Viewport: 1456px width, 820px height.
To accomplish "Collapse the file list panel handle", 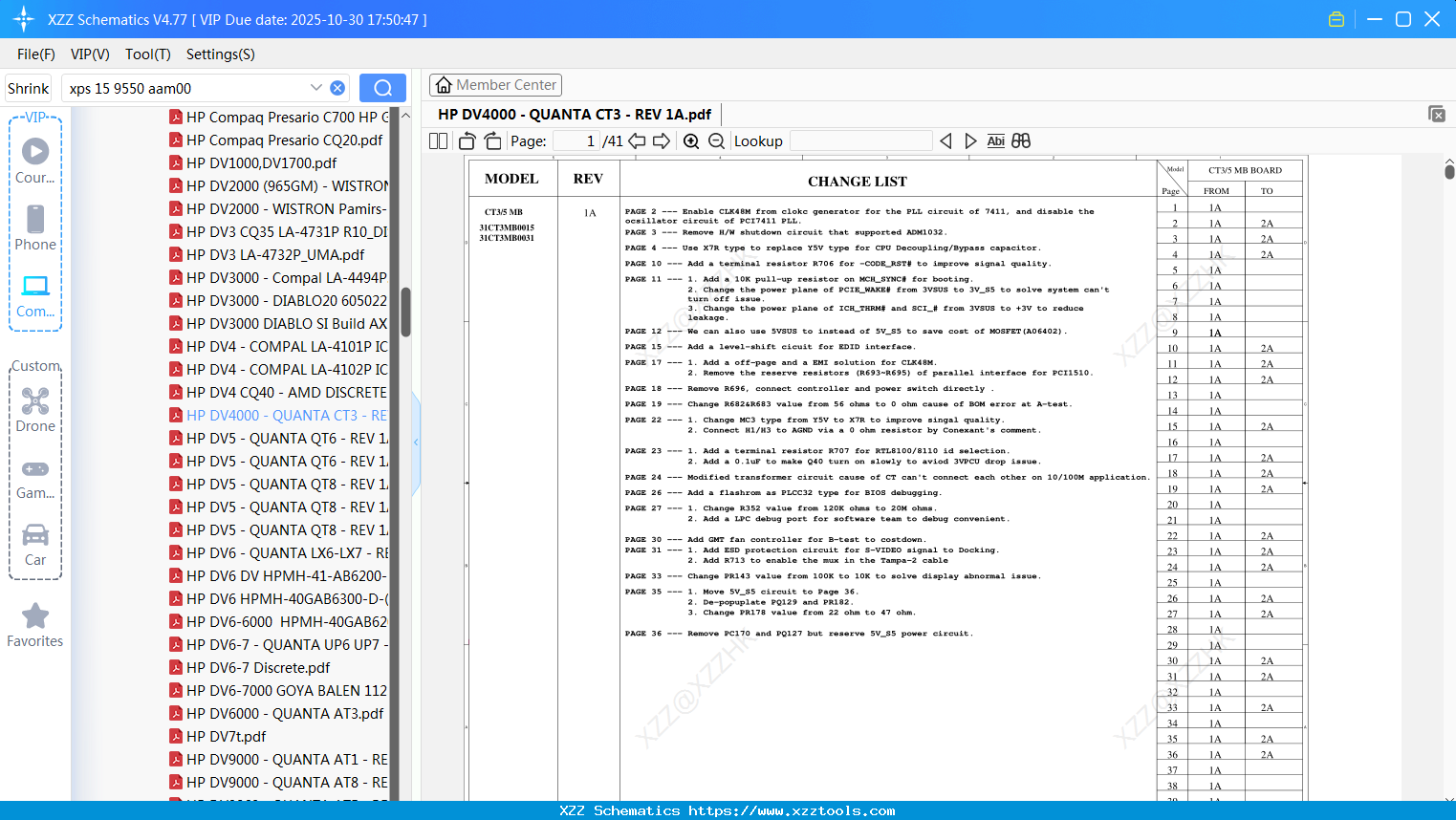I will (x=416, y=442).
